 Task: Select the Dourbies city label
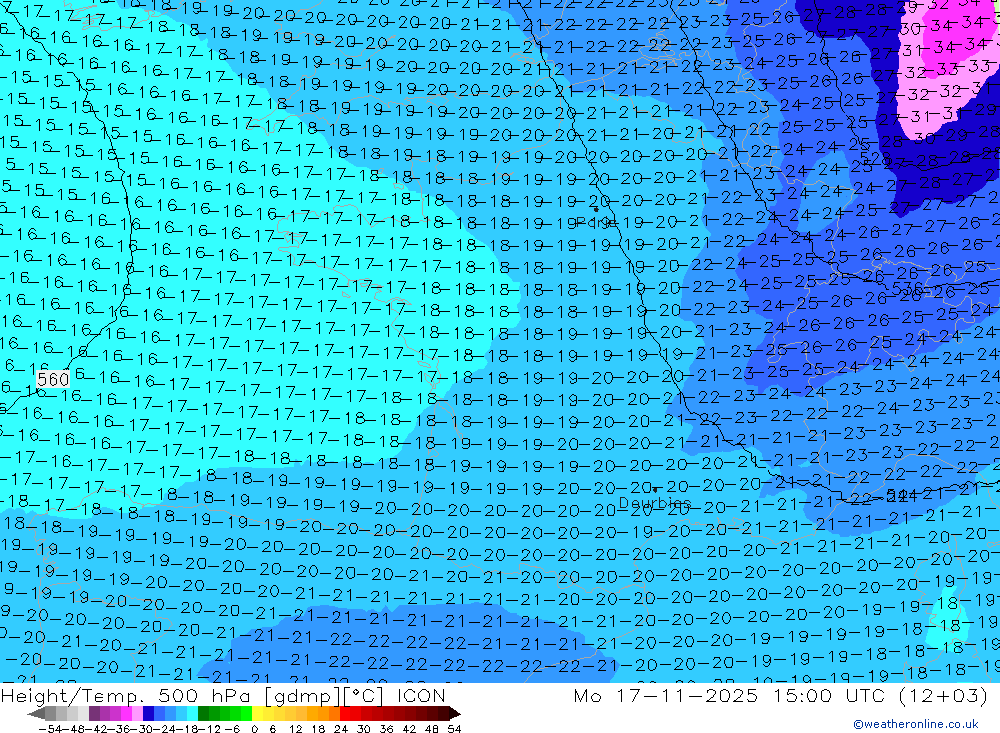[x=654, y=503]
